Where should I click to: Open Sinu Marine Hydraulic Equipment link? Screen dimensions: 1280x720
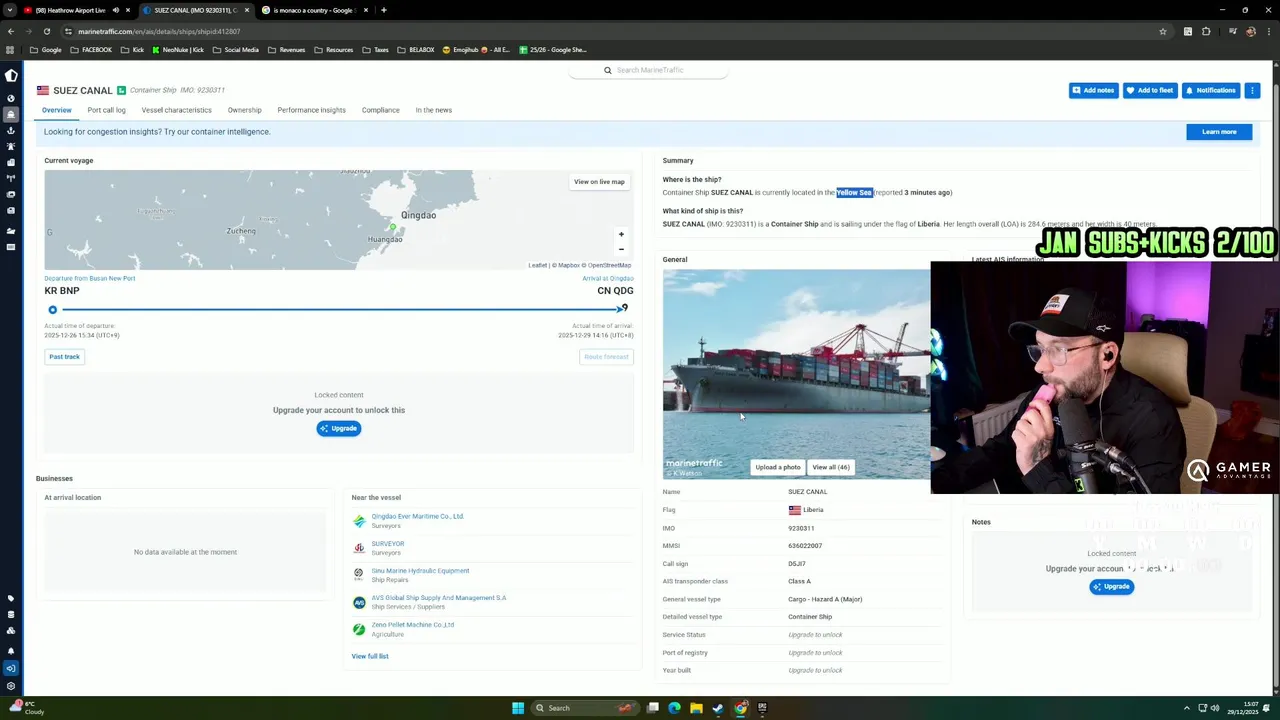(x=420, y=570)
